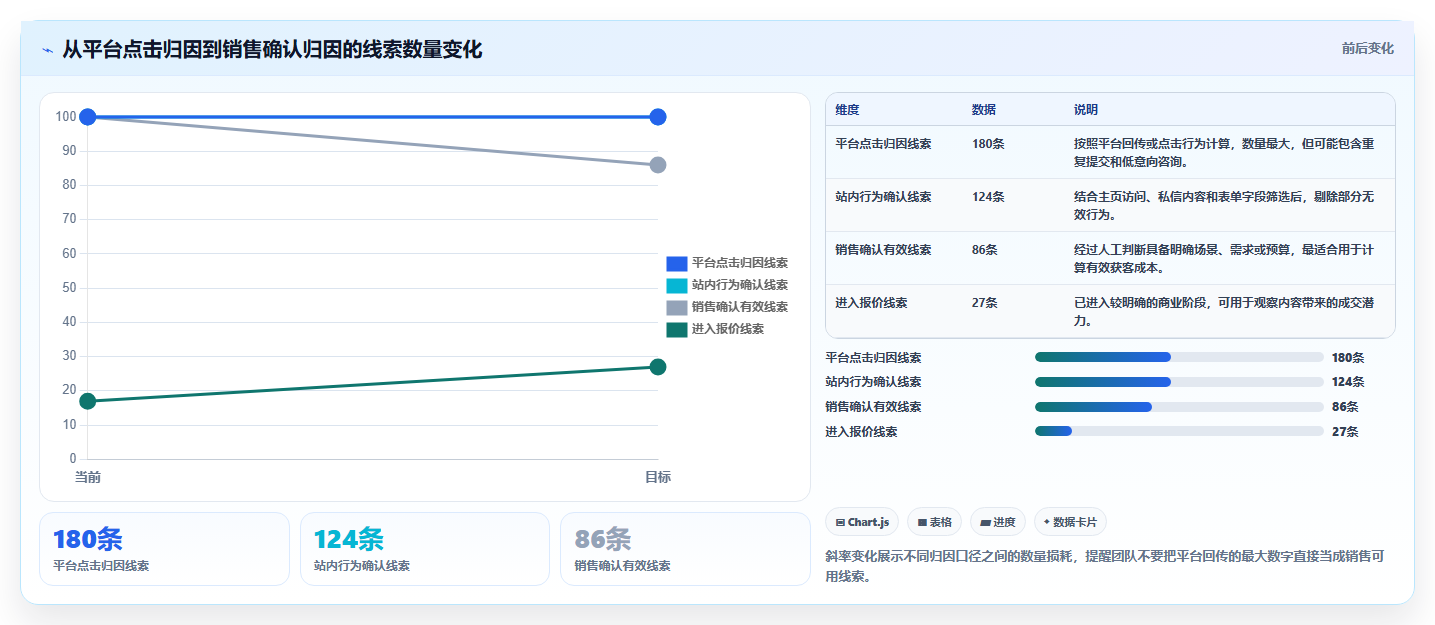Select 平台点击归因线索 table row cell

883,144
